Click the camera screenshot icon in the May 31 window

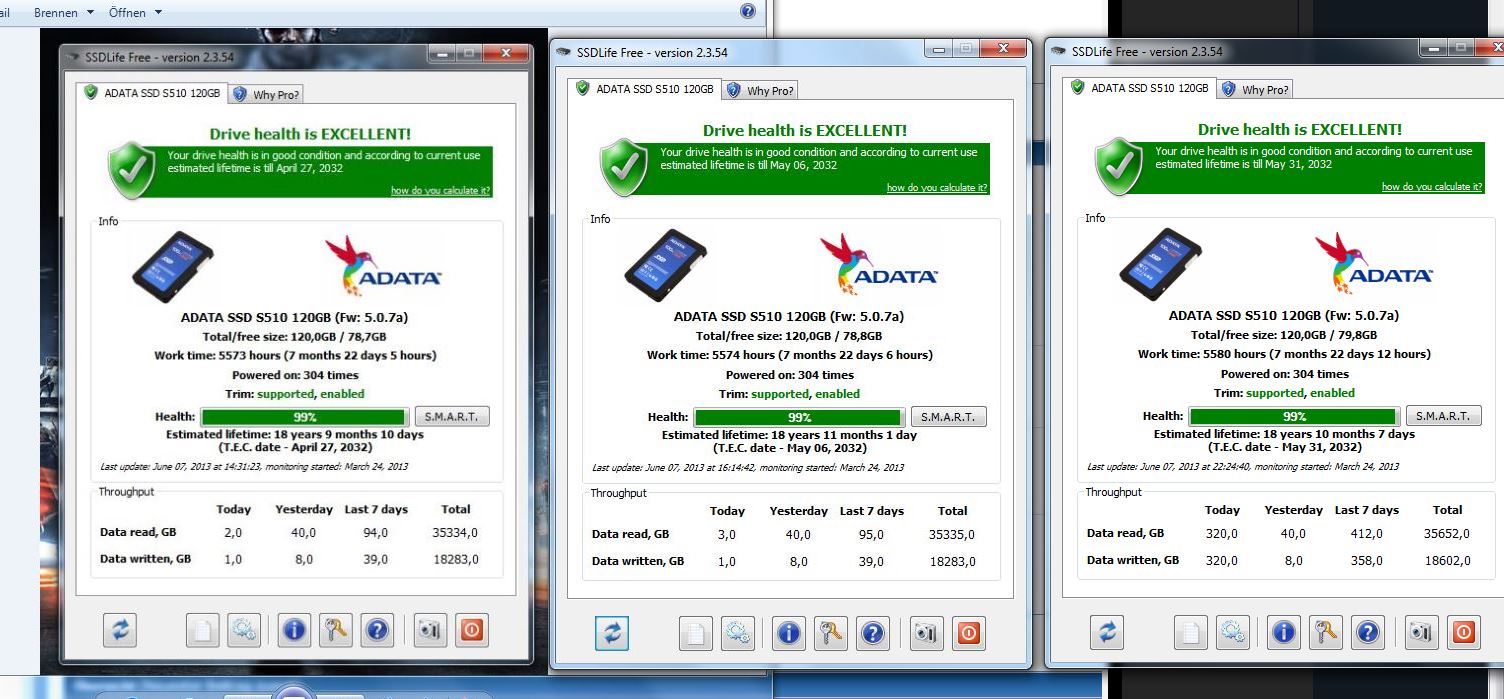[1420, 632]
